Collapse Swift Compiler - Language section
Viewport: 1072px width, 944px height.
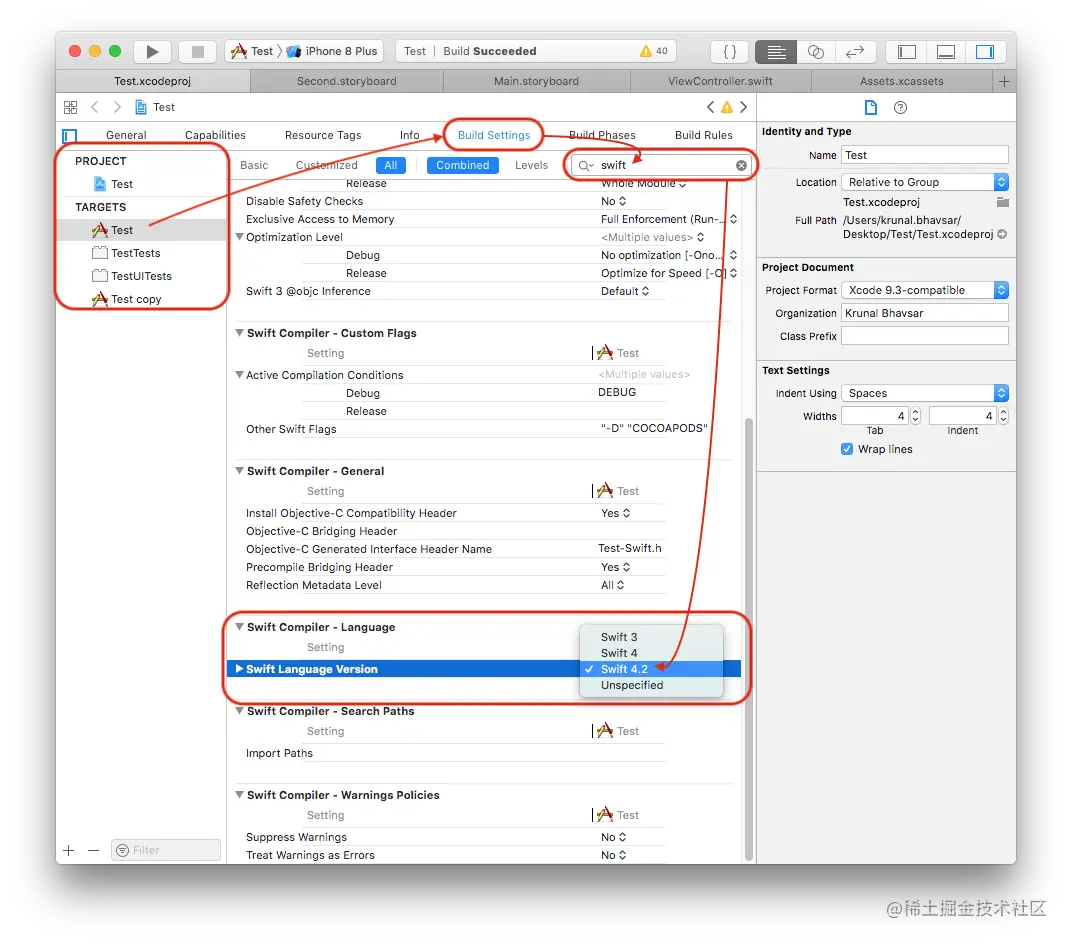(239, 627)
